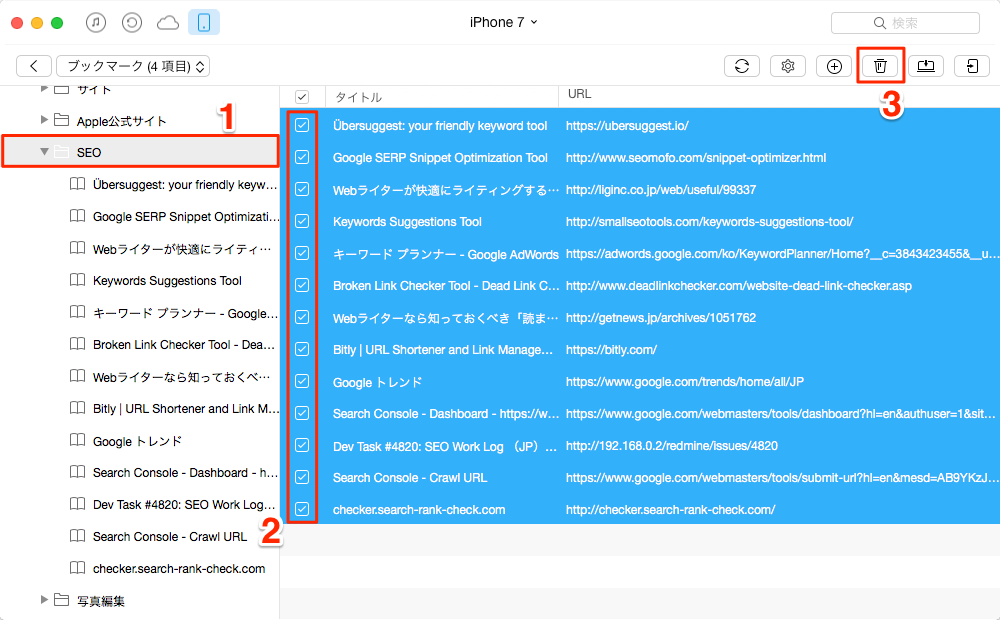The image size is (1000, 620).
Task: Open the settings gear button
Action: [788, 66]
